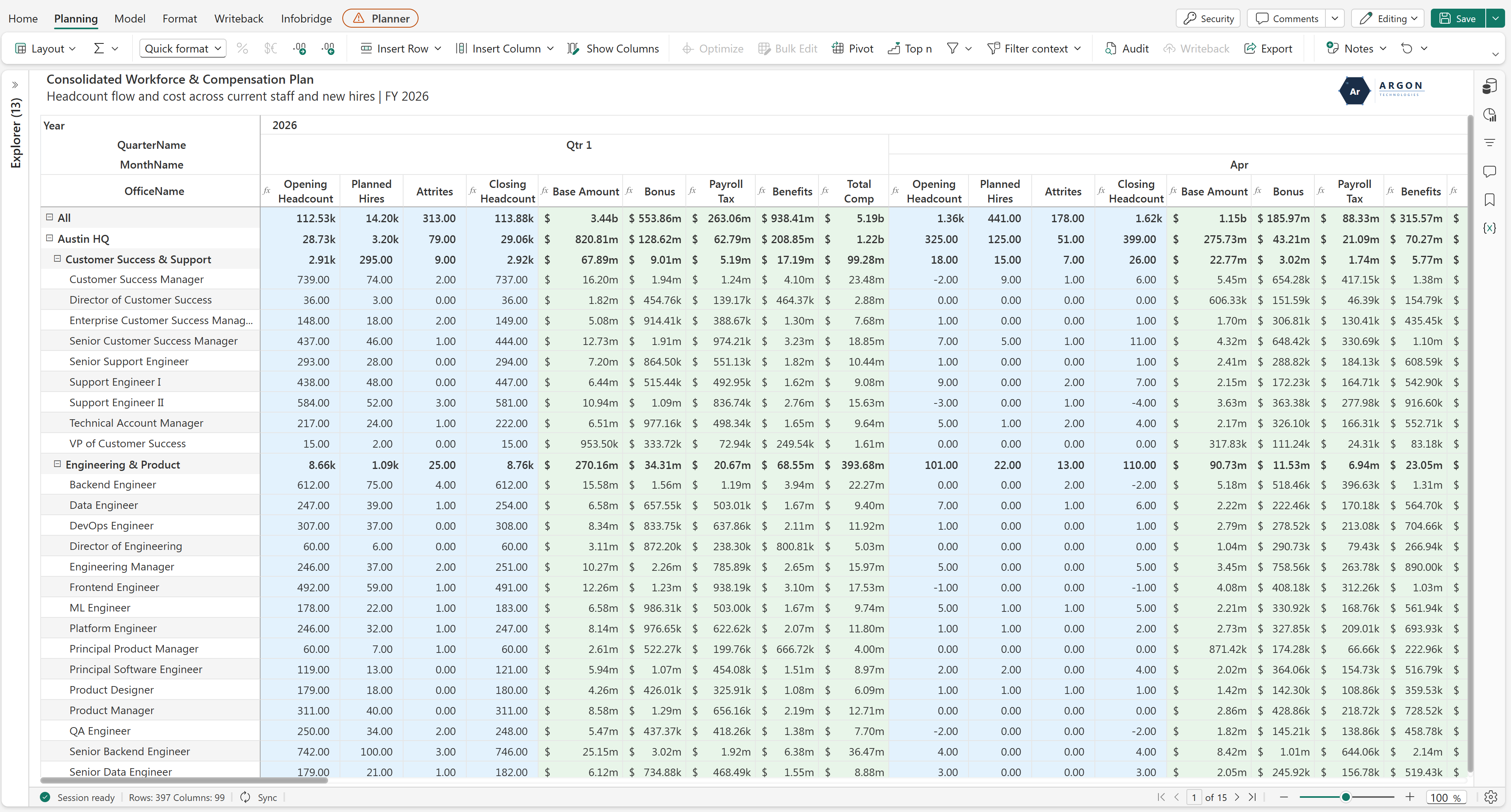
Task: Open the Save options arrow
Action: coord(1495,18)
